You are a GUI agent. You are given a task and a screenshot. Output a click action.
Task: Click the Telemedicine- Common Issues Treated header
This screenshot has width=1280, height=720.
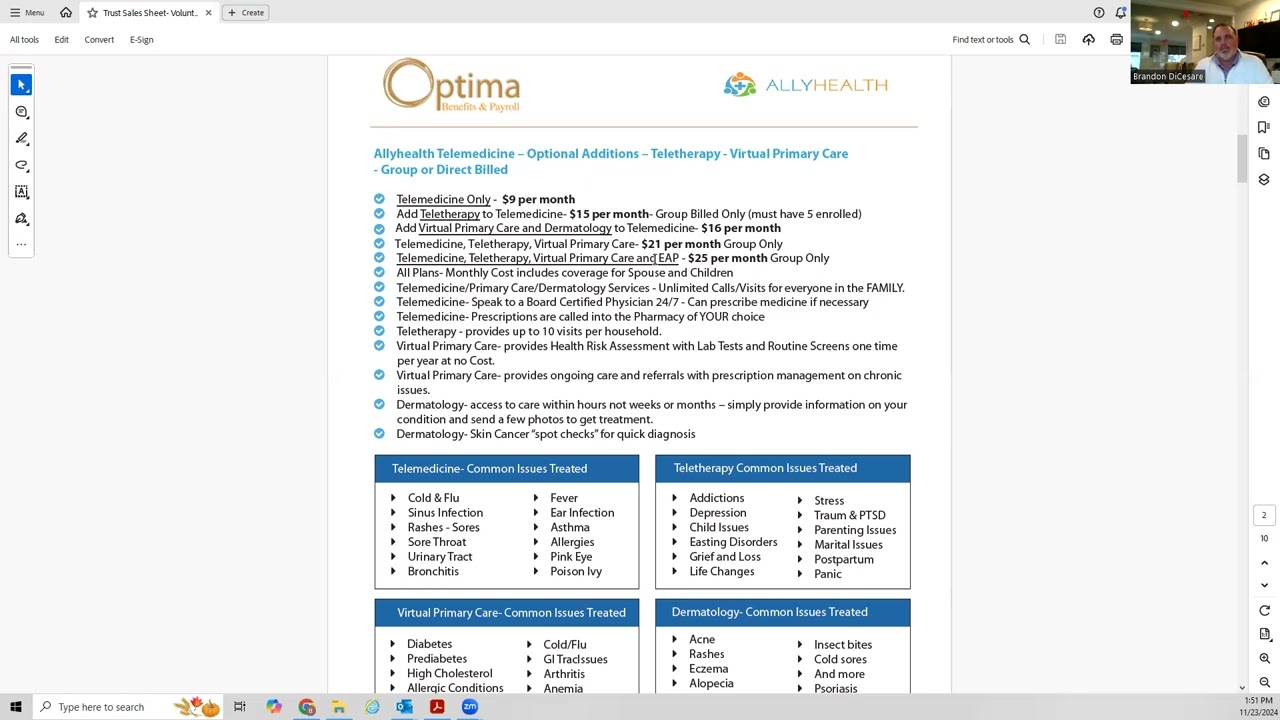pyautogui.click(x=507, y=468)
